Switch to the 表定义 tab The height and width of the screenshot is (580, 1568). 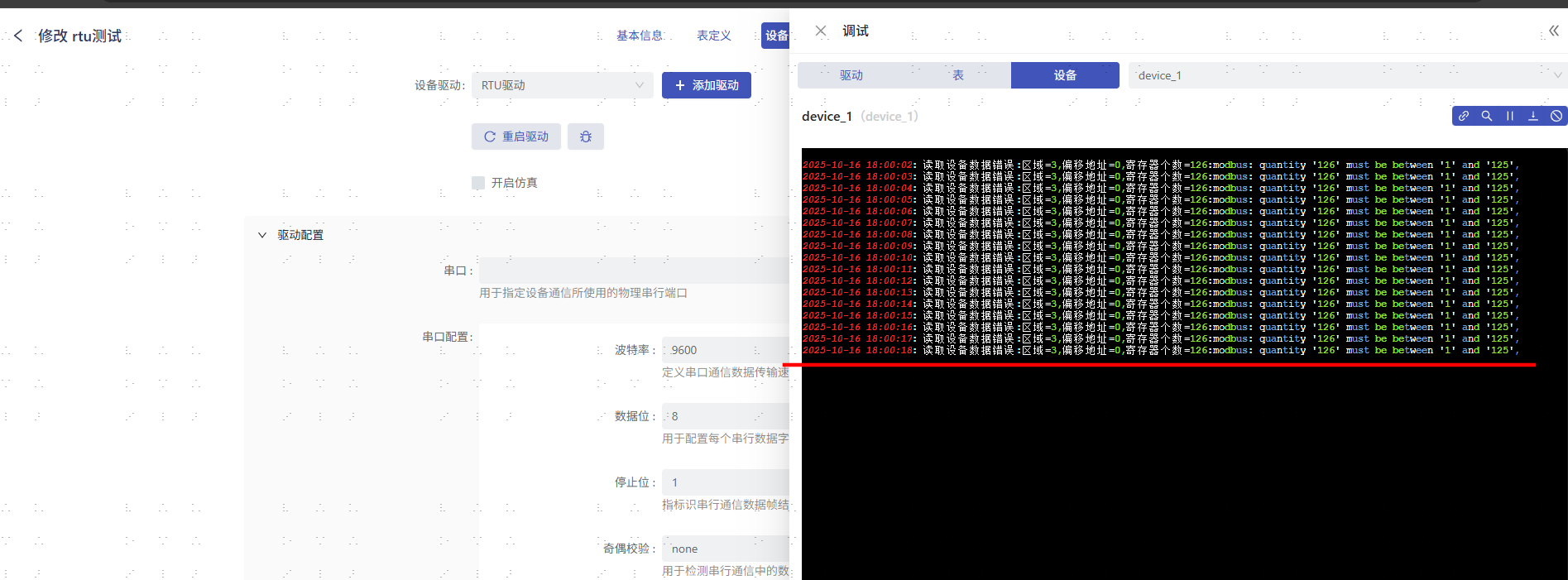[713, 36]
